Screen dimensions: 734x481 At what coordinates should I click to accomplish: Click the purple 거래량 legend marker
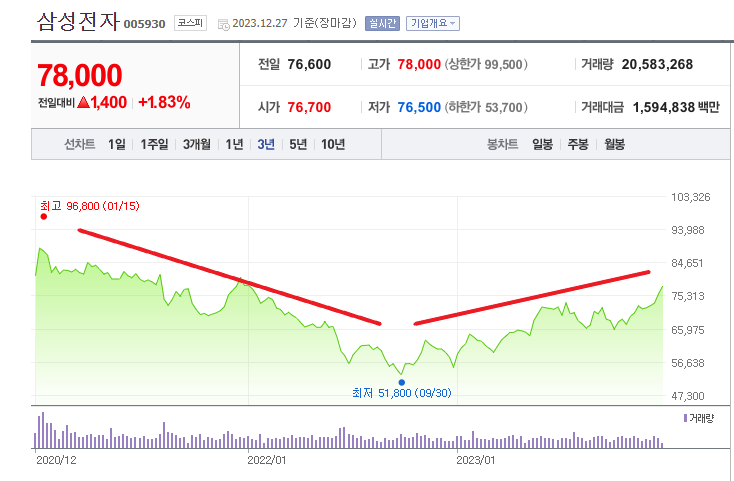pos(685,417)
